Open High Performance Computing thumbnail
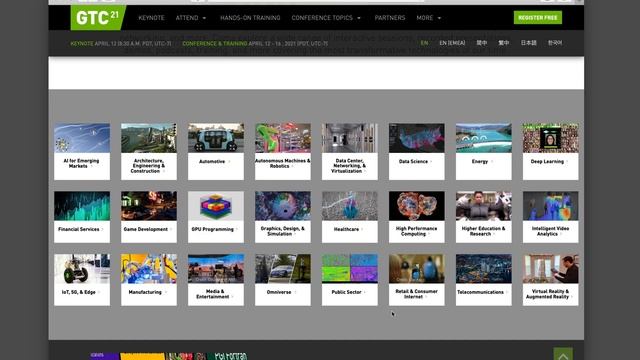Viewport: 640px width, 360px height. point(417,206)
